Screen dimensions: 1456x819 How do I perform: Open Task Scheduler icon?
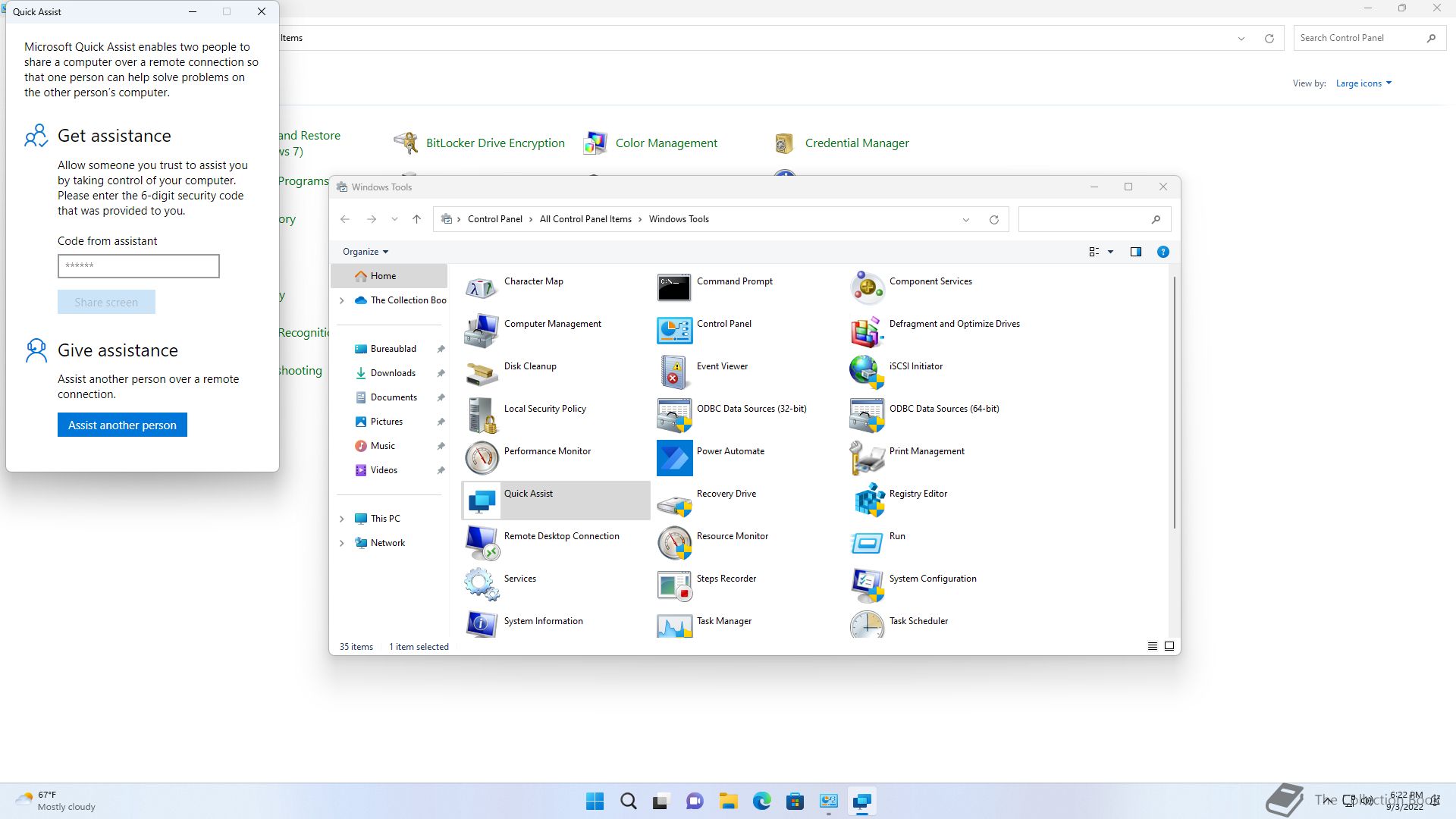point(867,624)
